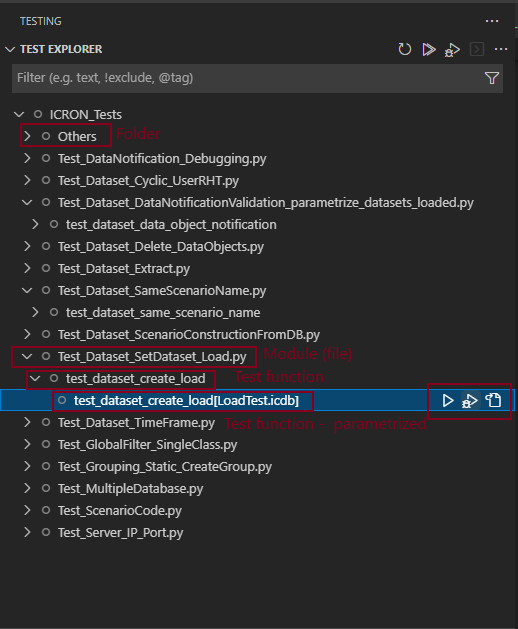Expand test_dataset_data_object_notification function
This screenshot has width=518, height=629.
[35, 224]
